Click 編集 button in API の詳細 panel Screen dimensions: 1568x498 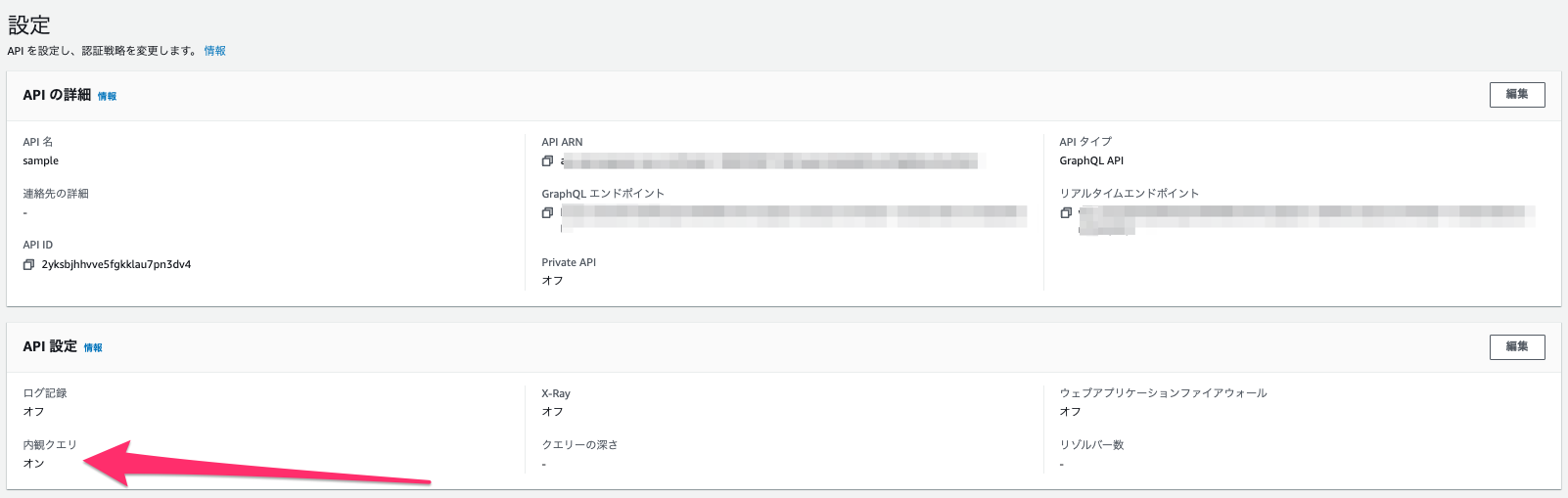[x=1517, y=95]
